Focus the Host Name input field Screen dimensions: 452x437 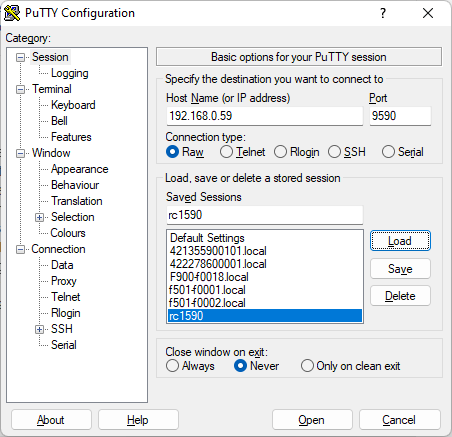(265, 116)
